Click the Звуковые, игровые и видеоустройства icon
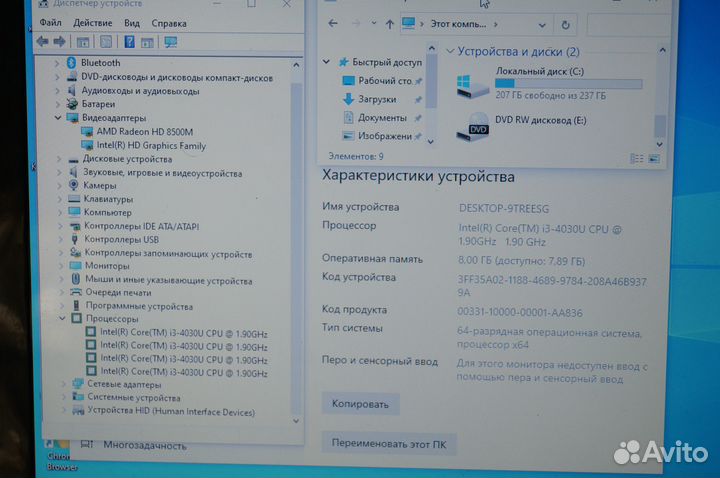Image resolution: width=720 pixels, height=478 pixels. pyautogui.click(x=73, y=172)
